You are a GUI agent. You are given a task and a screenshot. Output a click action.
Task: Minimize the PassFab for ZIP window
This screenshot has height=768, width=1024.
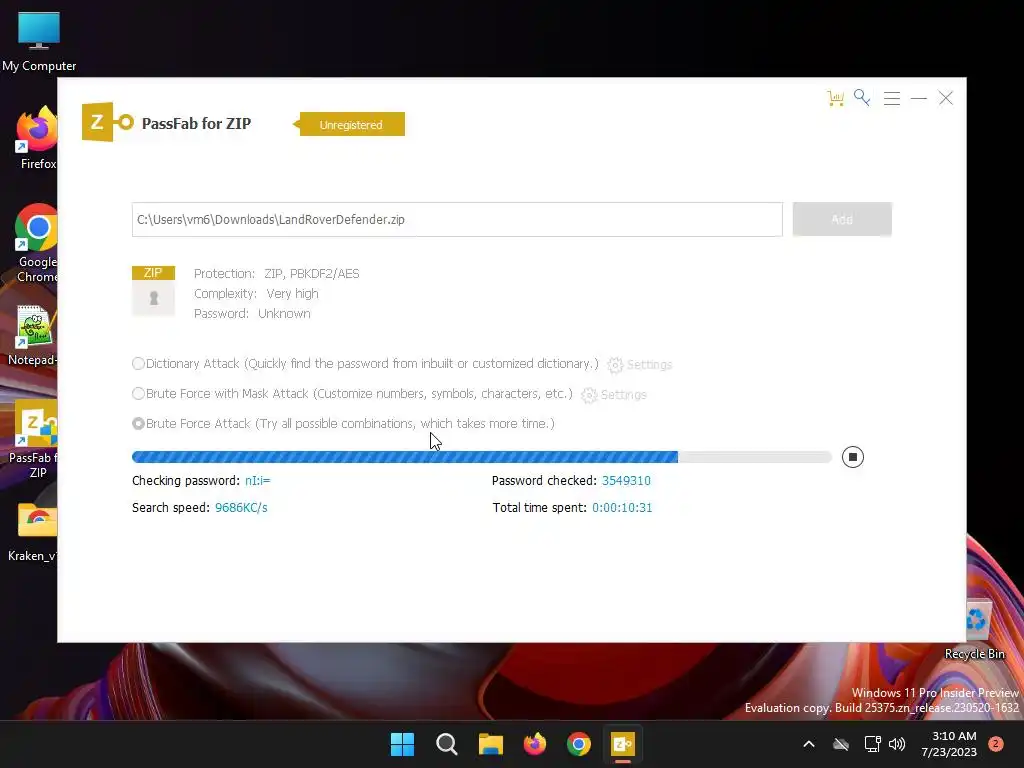pos(919,99)
